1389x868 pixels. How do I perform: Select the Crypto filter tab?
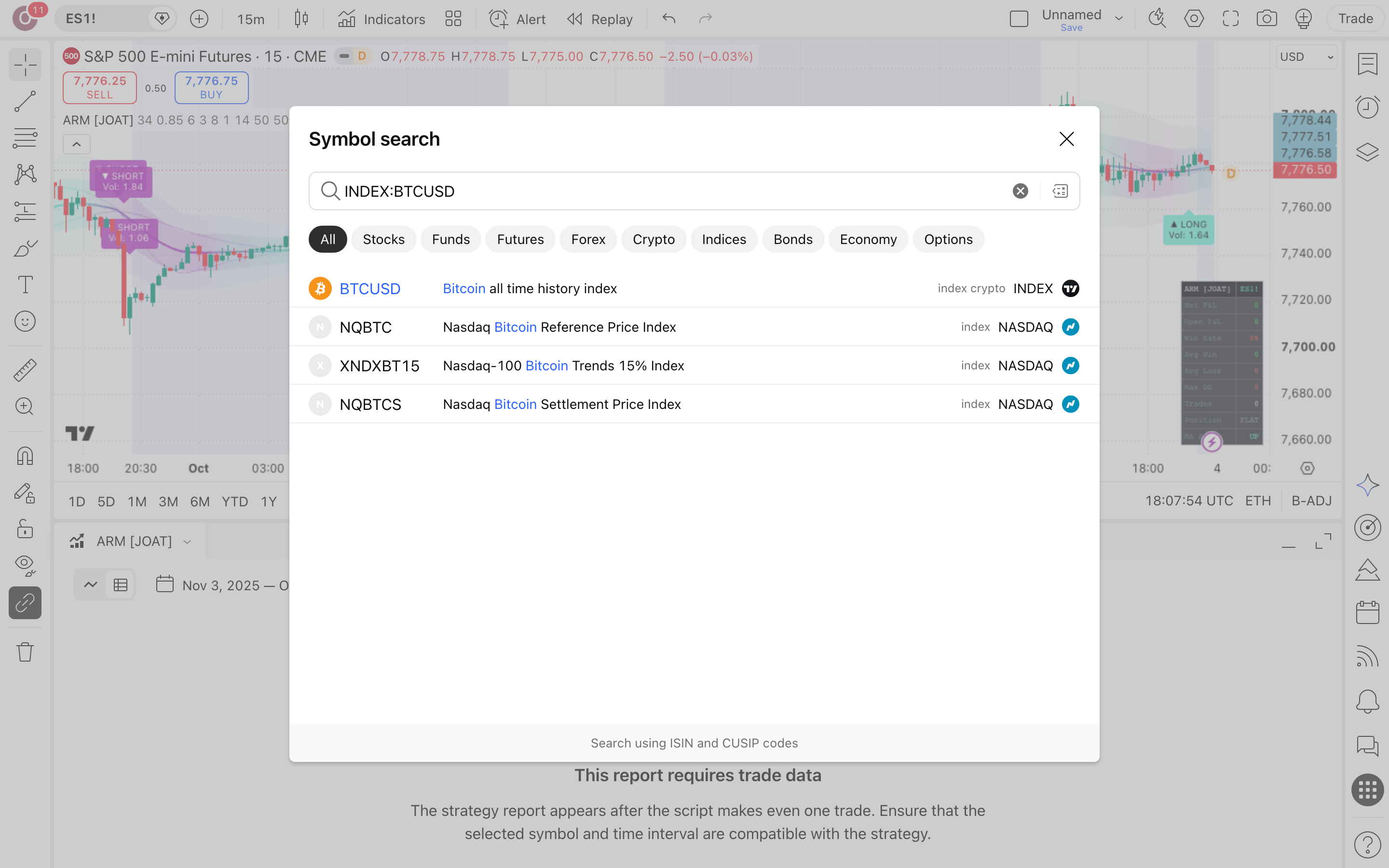coord(653,239)
